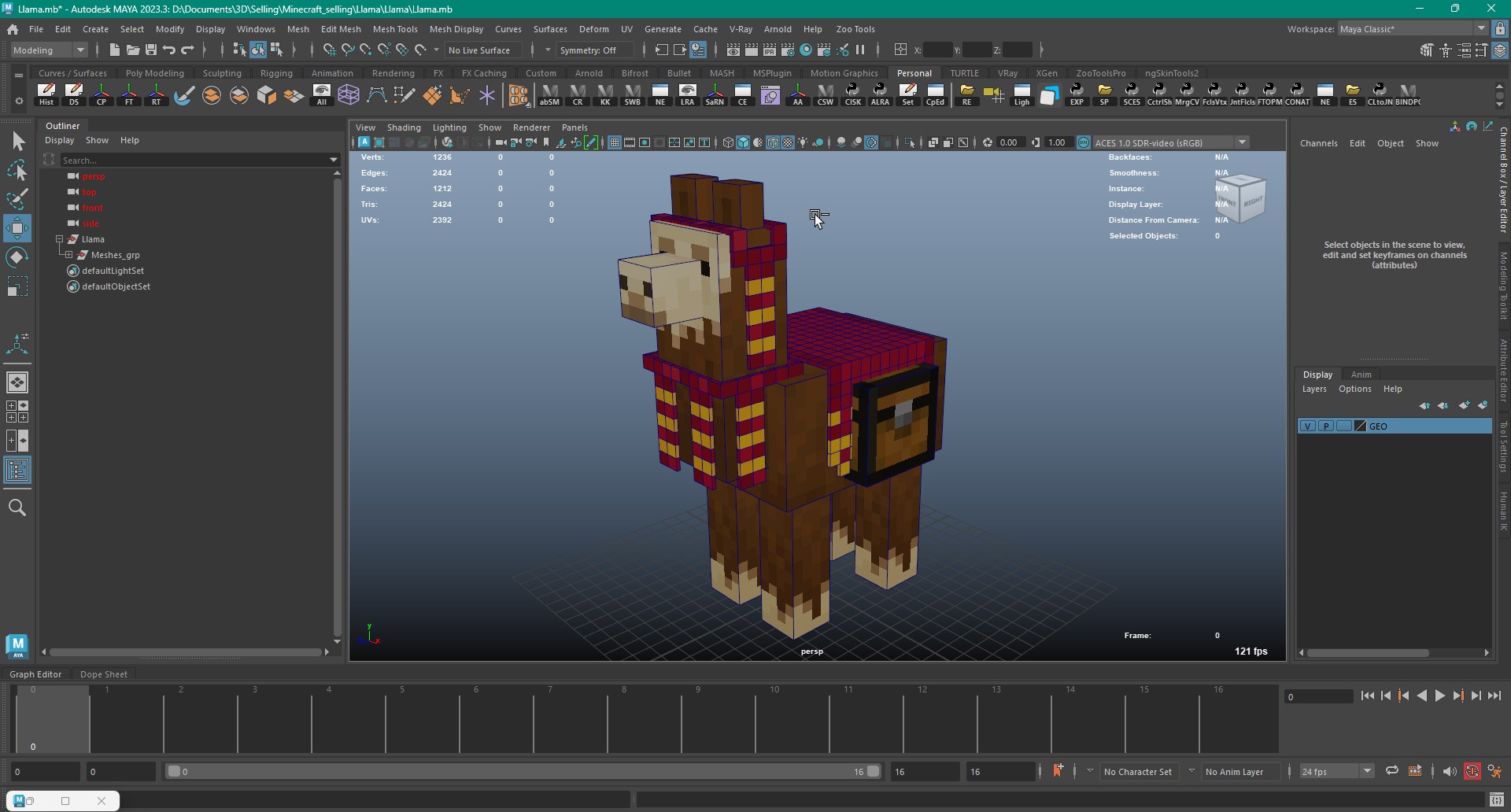Toggle textured display in viewport toolbar
This screenshot has width=1511, height=812.
[x=788, y=142]
